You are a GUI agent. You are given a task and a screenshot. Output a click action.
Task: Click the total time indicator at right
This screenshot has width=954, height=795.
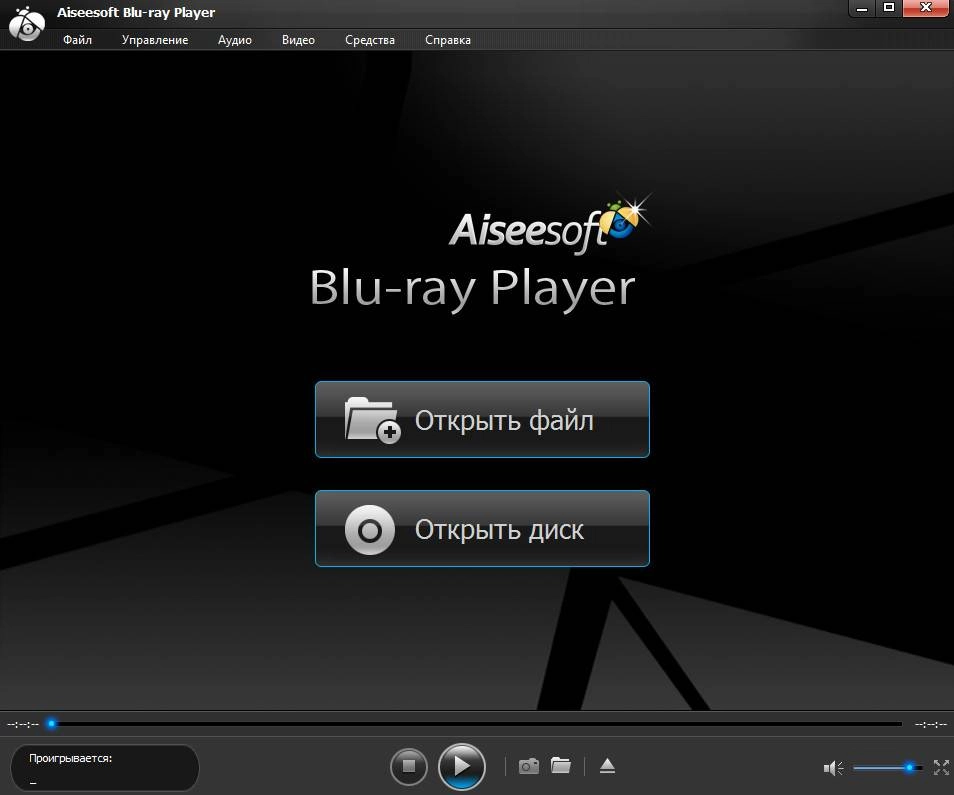point(931,724)
